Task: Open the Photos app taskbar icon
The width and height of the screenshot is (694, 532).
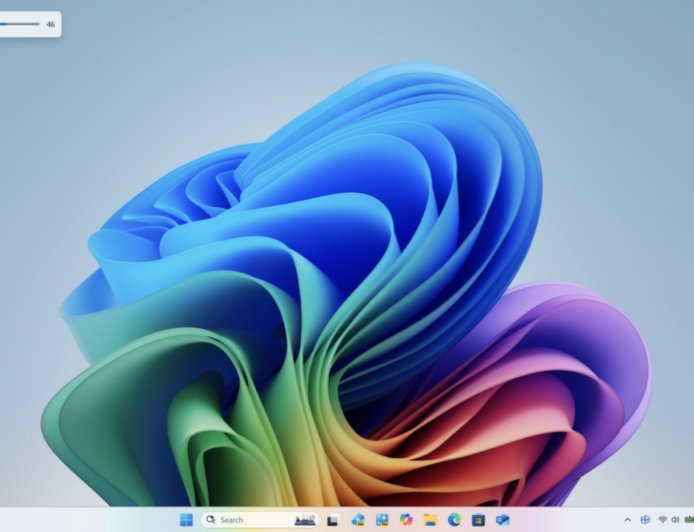Action: [381, 520]
